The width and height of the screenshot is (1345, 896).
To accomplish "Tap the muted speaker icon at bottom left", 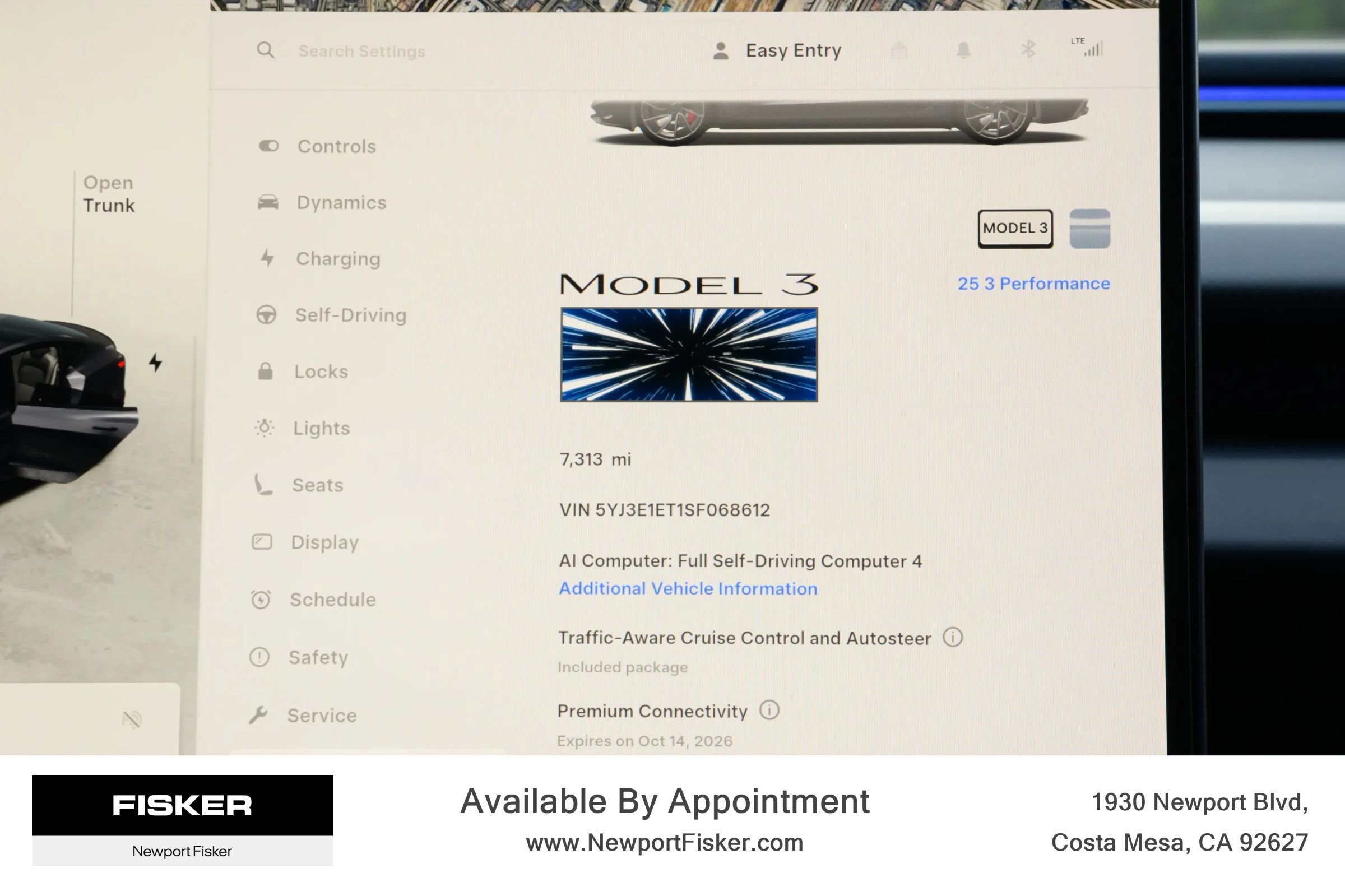I will (132, 719).
